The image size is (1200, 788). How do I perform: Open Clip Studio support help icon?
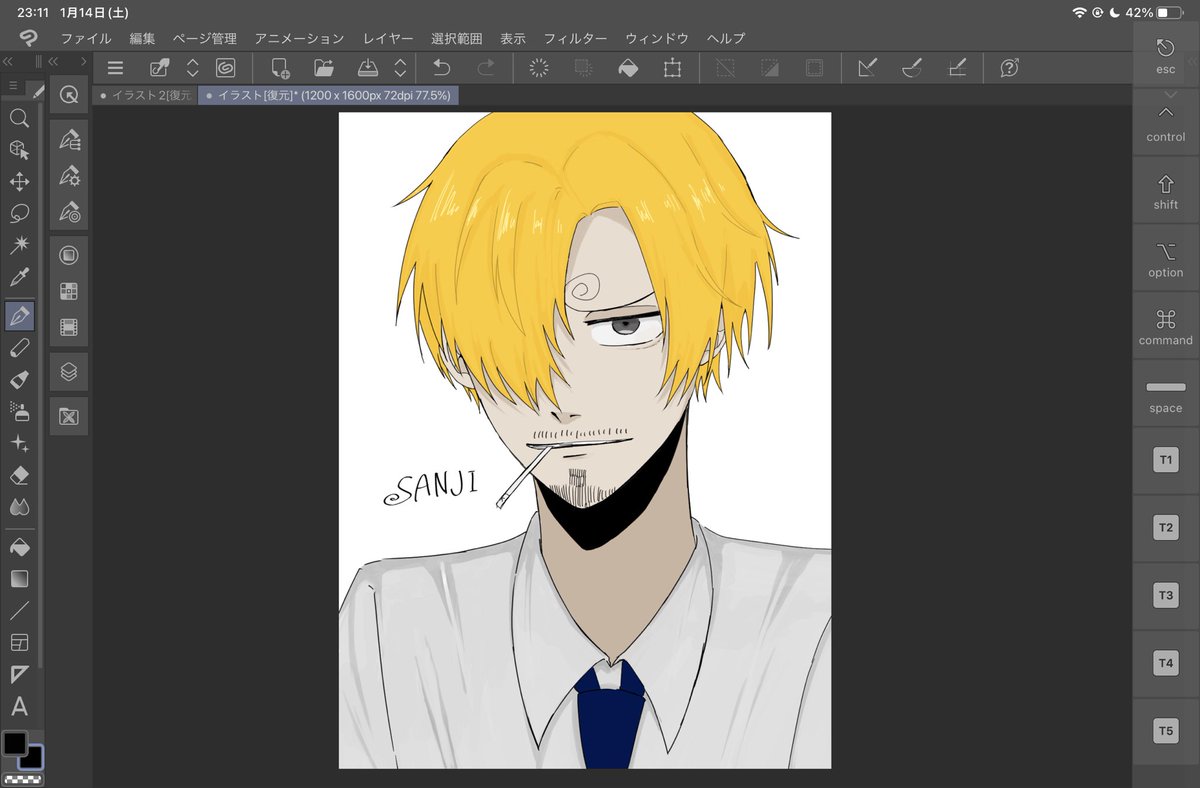tap(1010, 68)
